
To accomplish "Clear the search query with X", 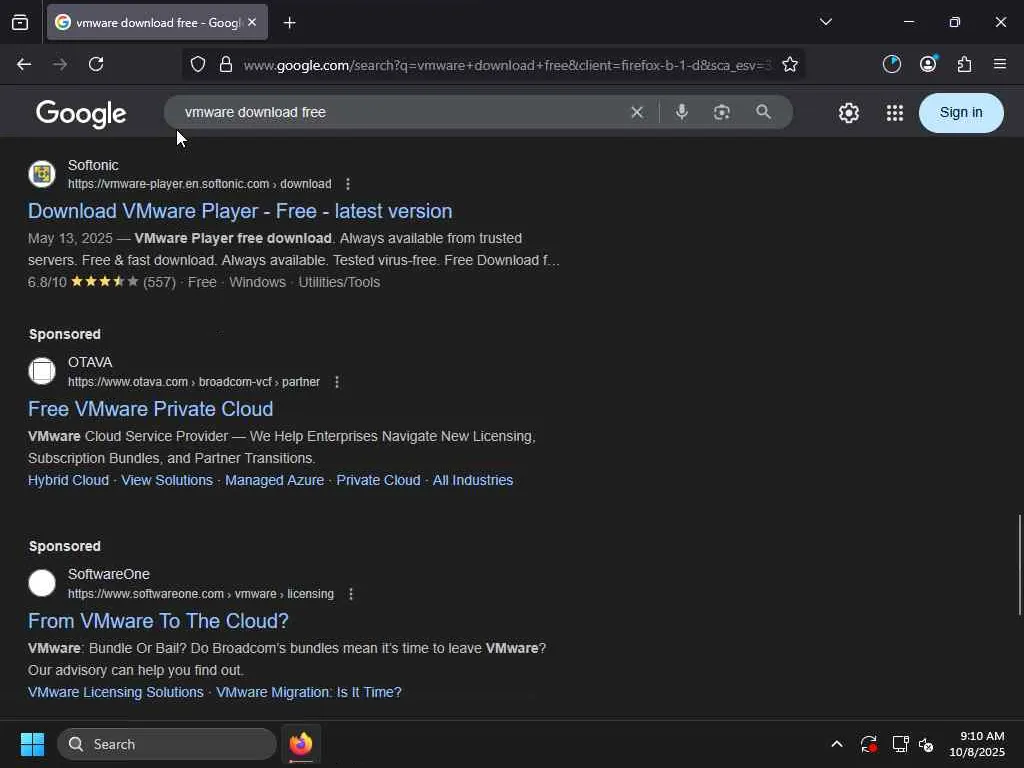I will [x=637, y=112].
